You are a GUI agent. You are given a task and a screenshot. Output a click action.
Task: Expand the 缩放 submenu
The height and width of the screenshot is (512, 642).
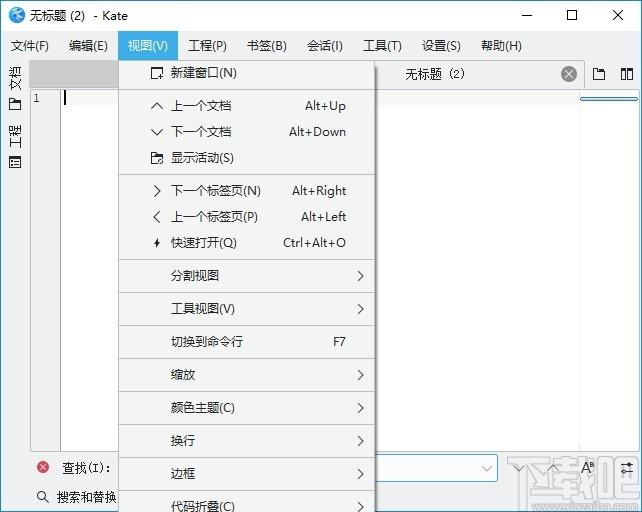tap(246, 375)
